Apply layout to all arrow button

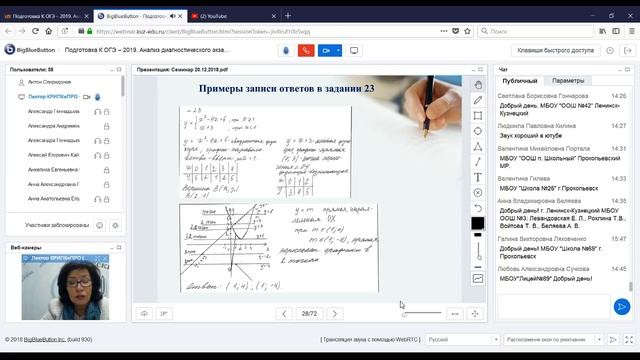click(x=613, y=340)
